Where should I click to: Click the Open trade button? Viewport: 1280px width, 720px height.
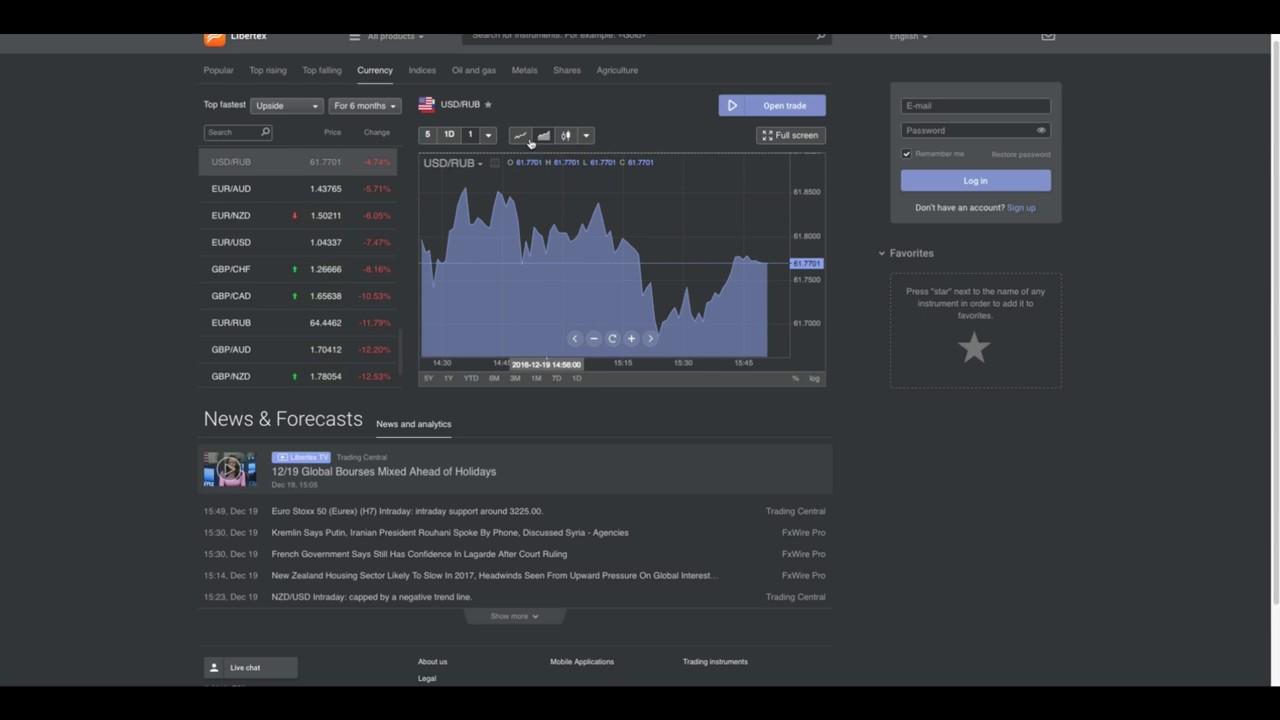pyautogui.click(x=772, y=106)
